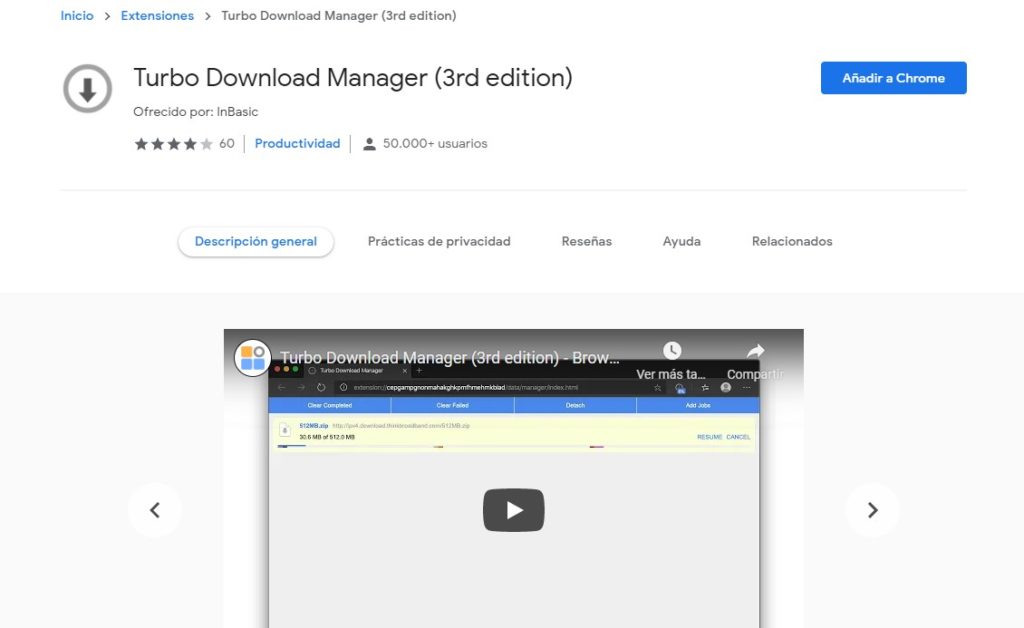Viewport: 1024px width, 628px height.
Task: Advance to the next carousel slide
Action: click(x=872, y=510)
